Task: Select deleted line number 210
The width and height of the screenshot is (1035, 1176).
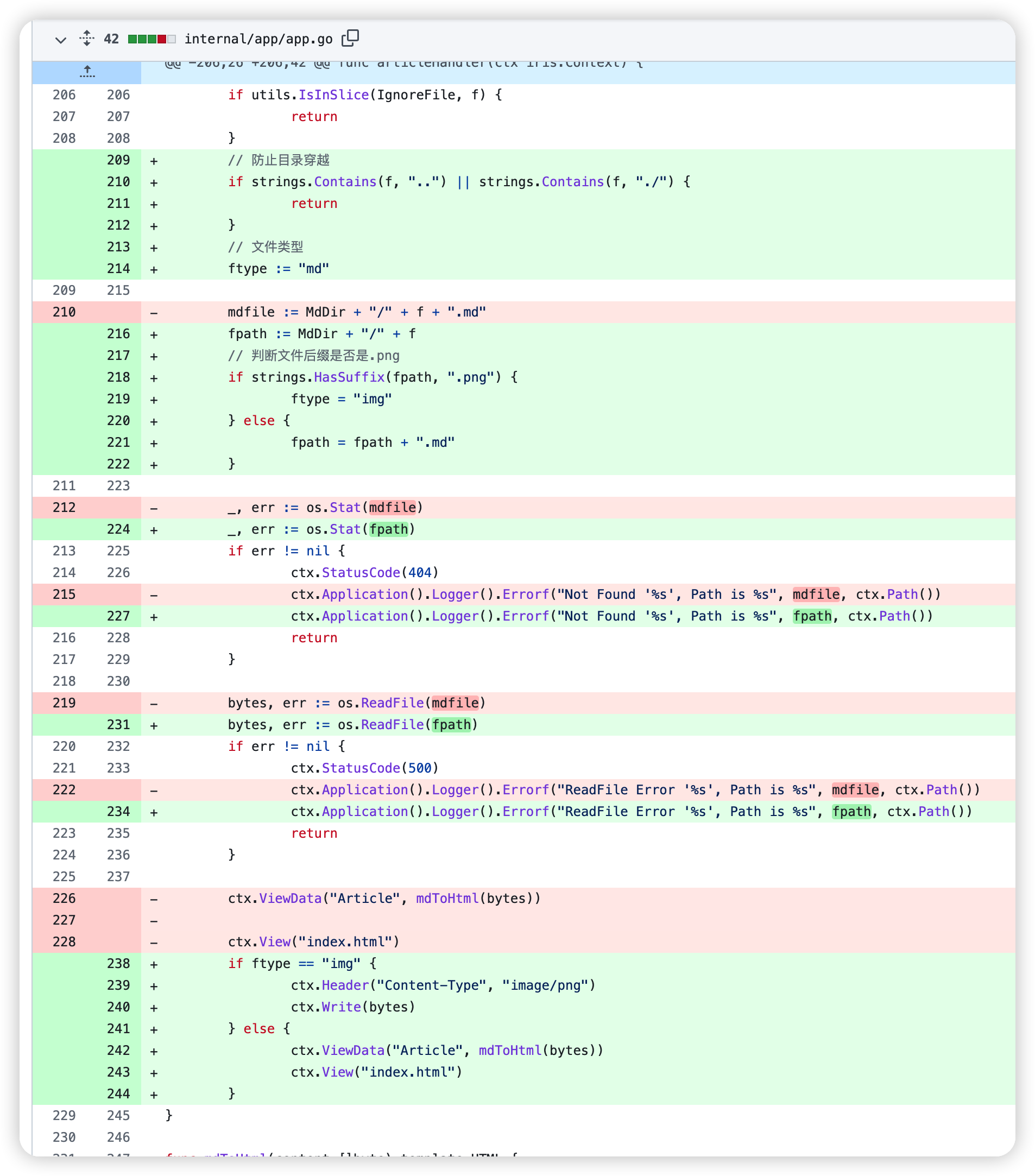Action: pyautogui.click(x=64, y=312)
